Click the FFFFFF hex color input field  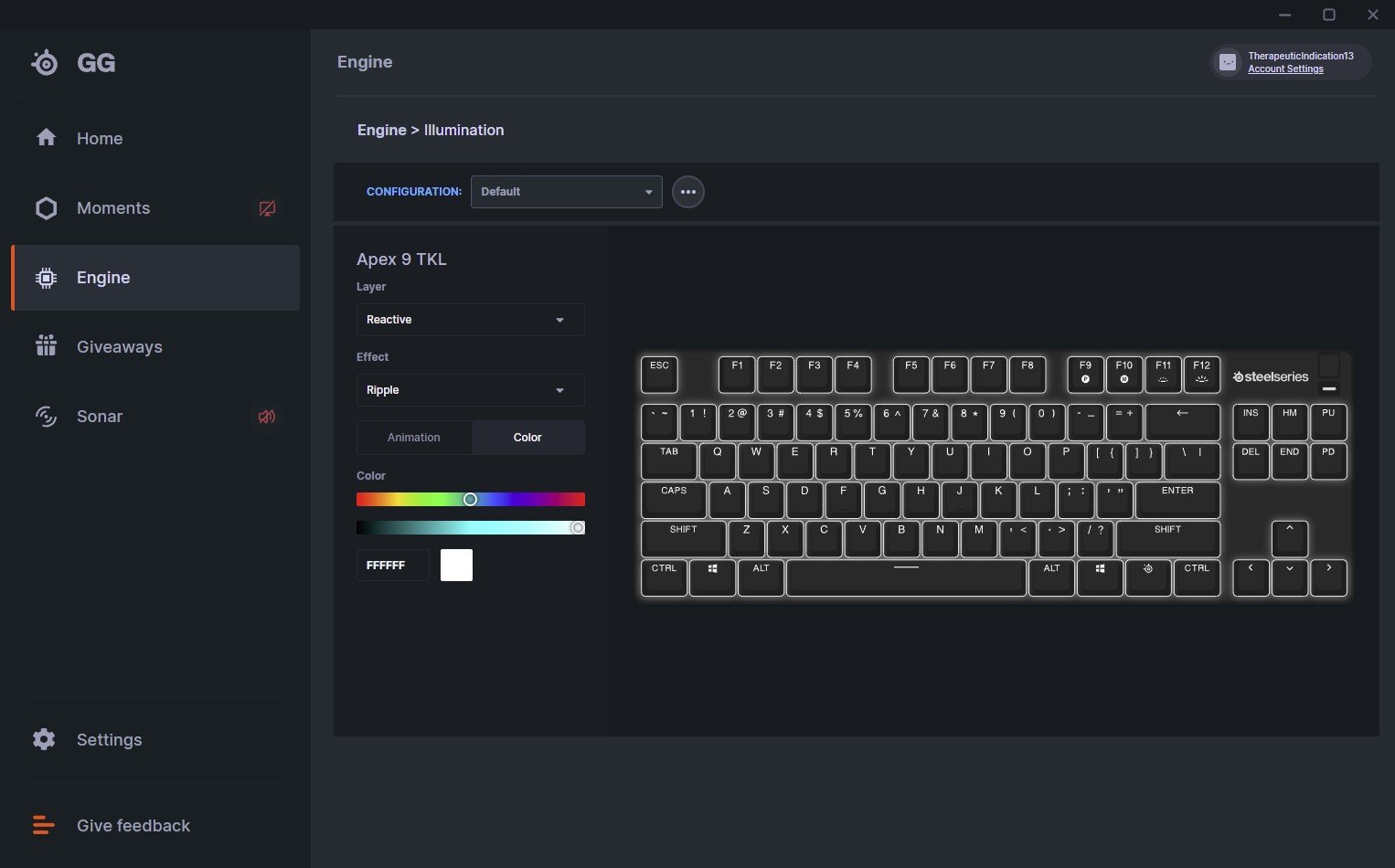tap(392, 566)
